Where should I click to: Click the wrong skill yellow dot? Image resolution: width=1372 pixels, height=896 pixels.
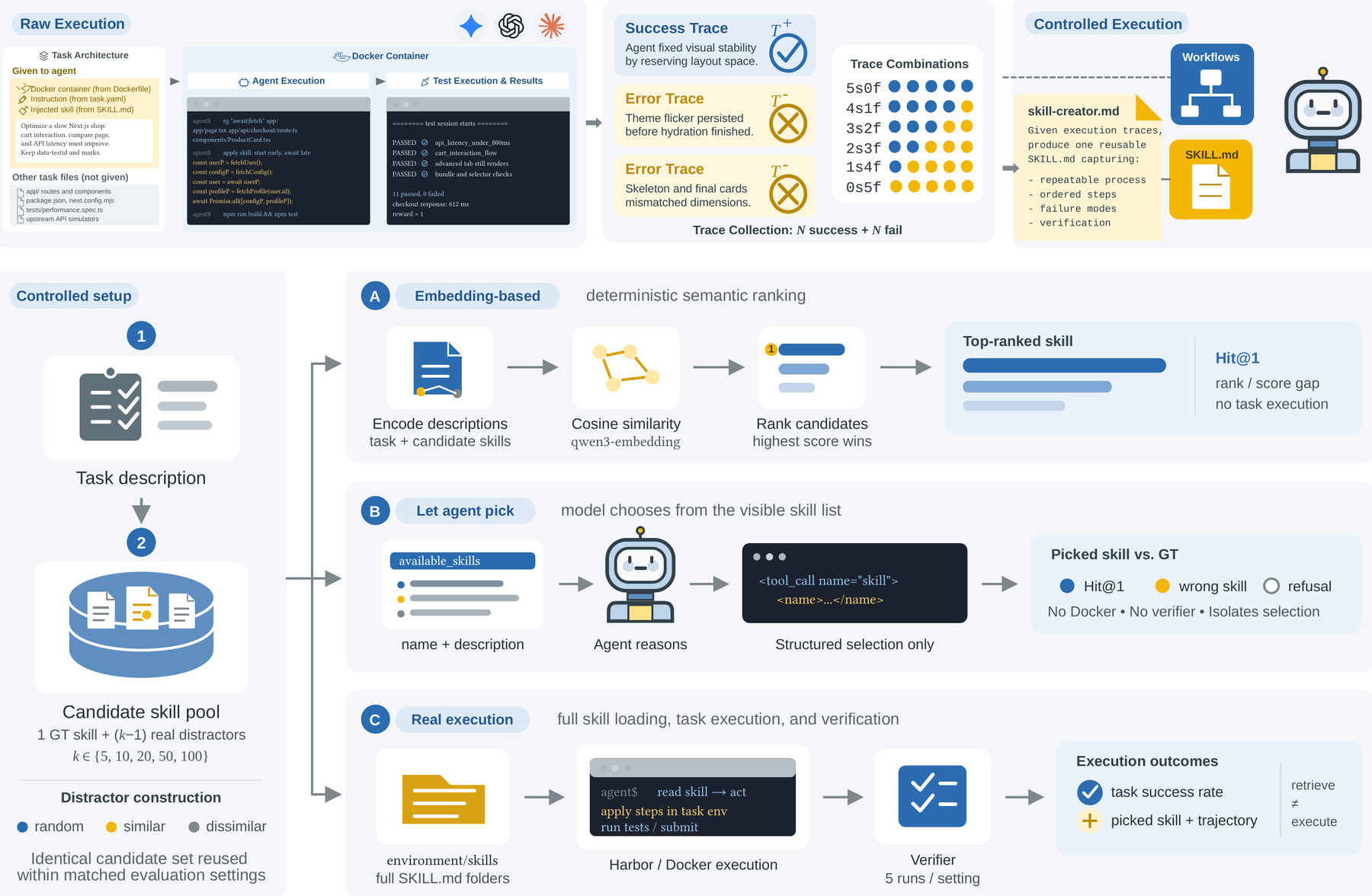tap(1162, 586)
